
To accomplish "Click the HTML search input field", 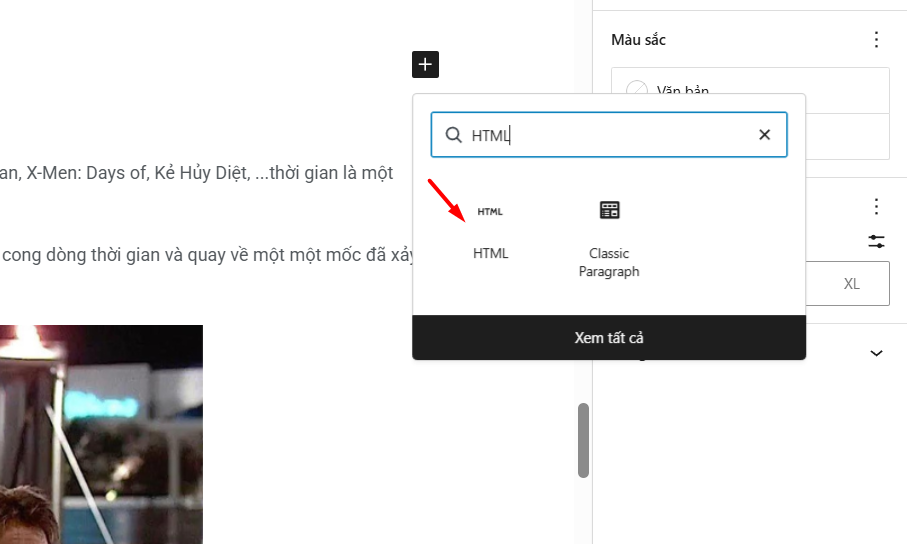I will tap(609, 135).
